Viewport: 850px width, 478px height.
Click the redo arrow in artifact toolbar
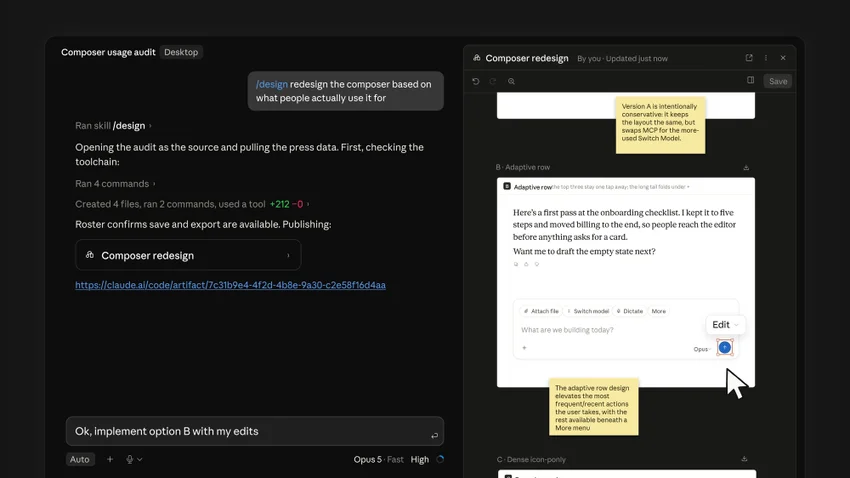[x=493, y=81]
